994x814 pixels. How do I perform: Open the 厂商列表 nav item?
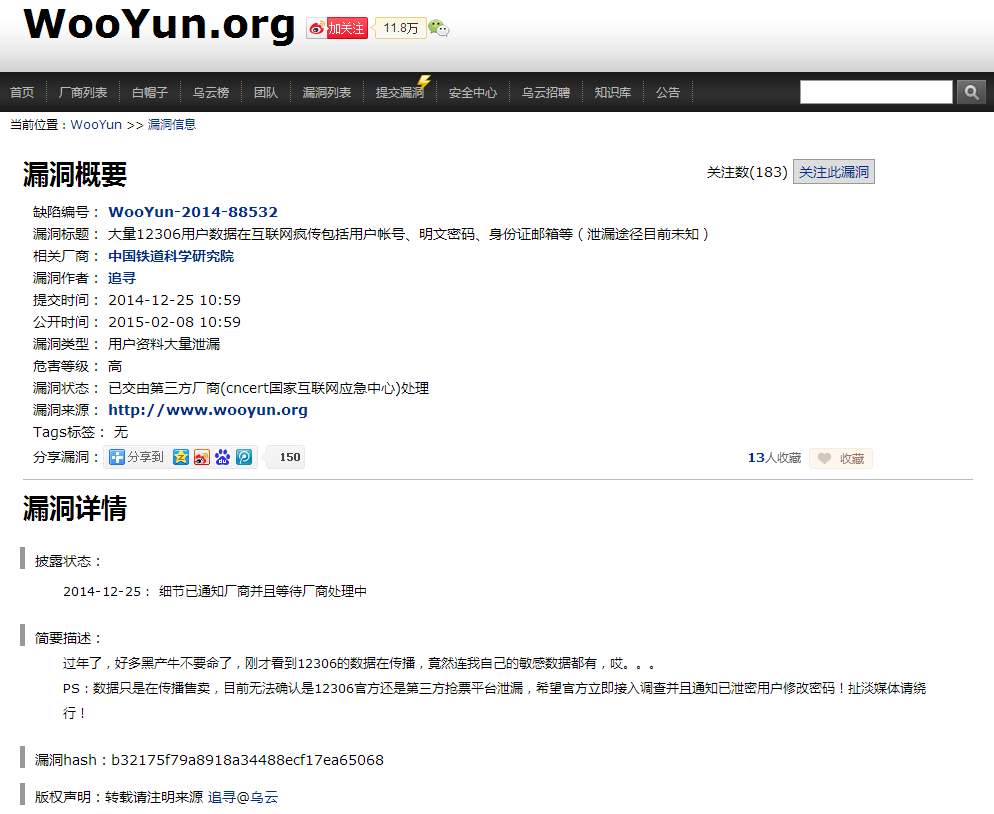[x=83, y=93]
